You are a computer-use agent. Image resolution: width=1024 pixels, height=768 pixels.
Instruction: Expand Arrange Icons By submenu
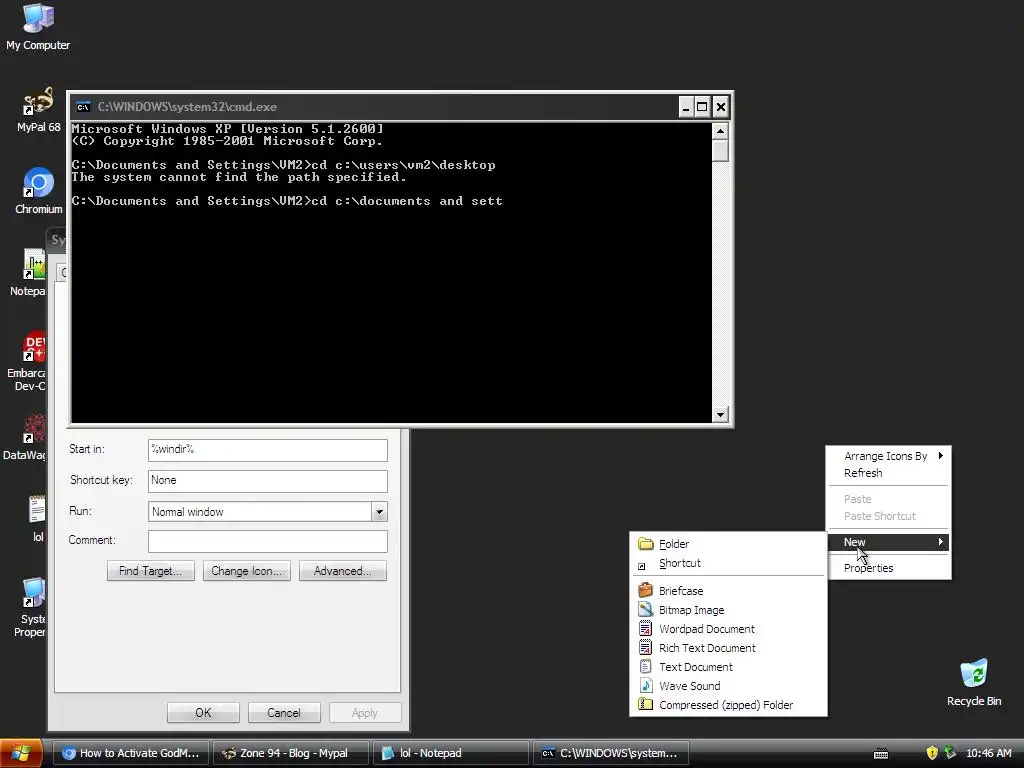click(889, 456)
